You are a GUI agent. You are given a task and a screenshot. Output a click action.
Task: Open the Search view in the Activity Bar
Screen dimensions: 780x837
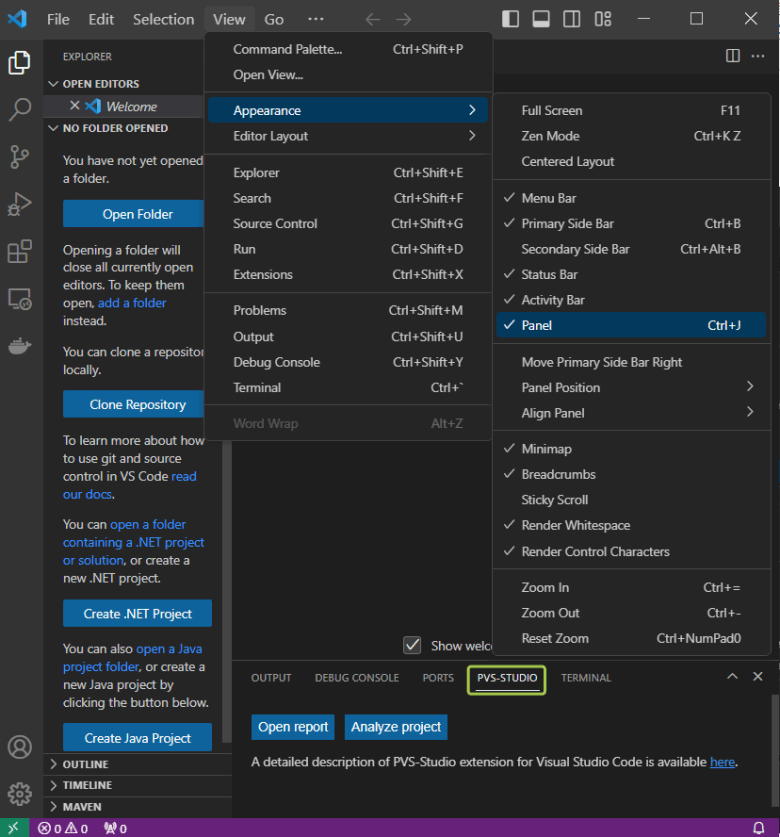(20, 109)
